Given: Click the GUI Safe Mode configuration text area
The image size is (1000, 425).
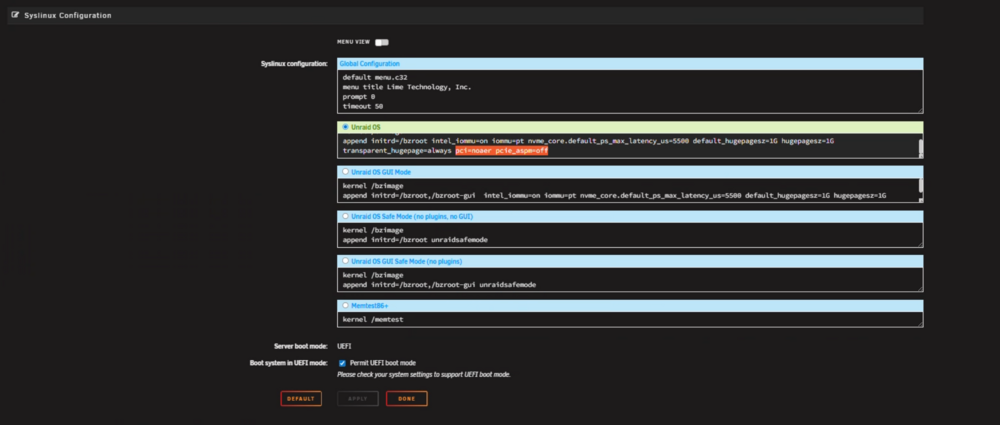Looking at the screenshot, I should [x=630, y=280].
